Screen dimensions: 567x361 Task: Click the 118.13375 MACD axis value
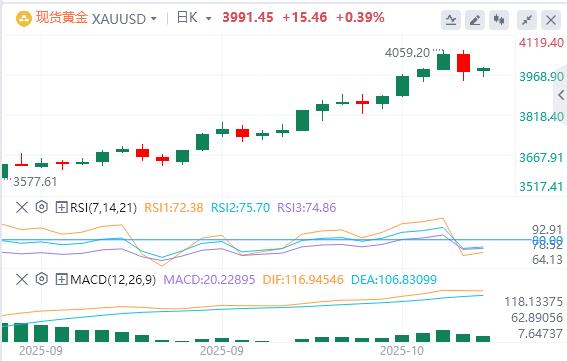coord(534,302)
